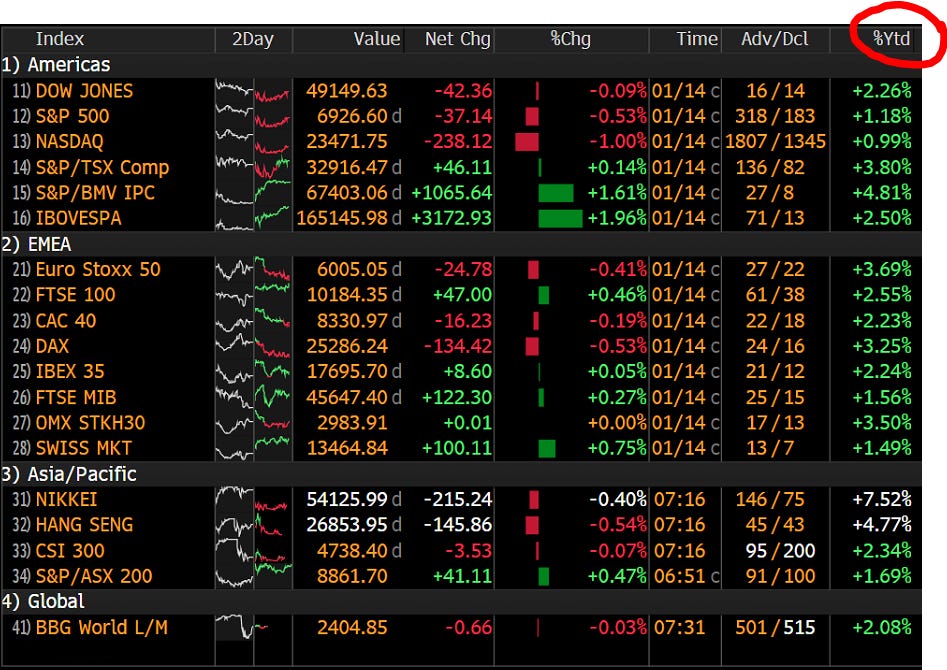The width and height of the screenshot is (947, 670).
Task: Click FTSE 100 value 10184.35
Action: (347, 295)
